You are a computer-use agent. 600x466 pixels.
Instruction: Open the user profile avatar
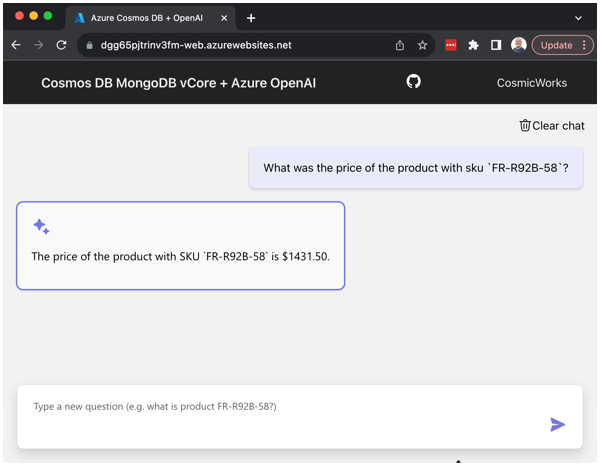point(518,45)
